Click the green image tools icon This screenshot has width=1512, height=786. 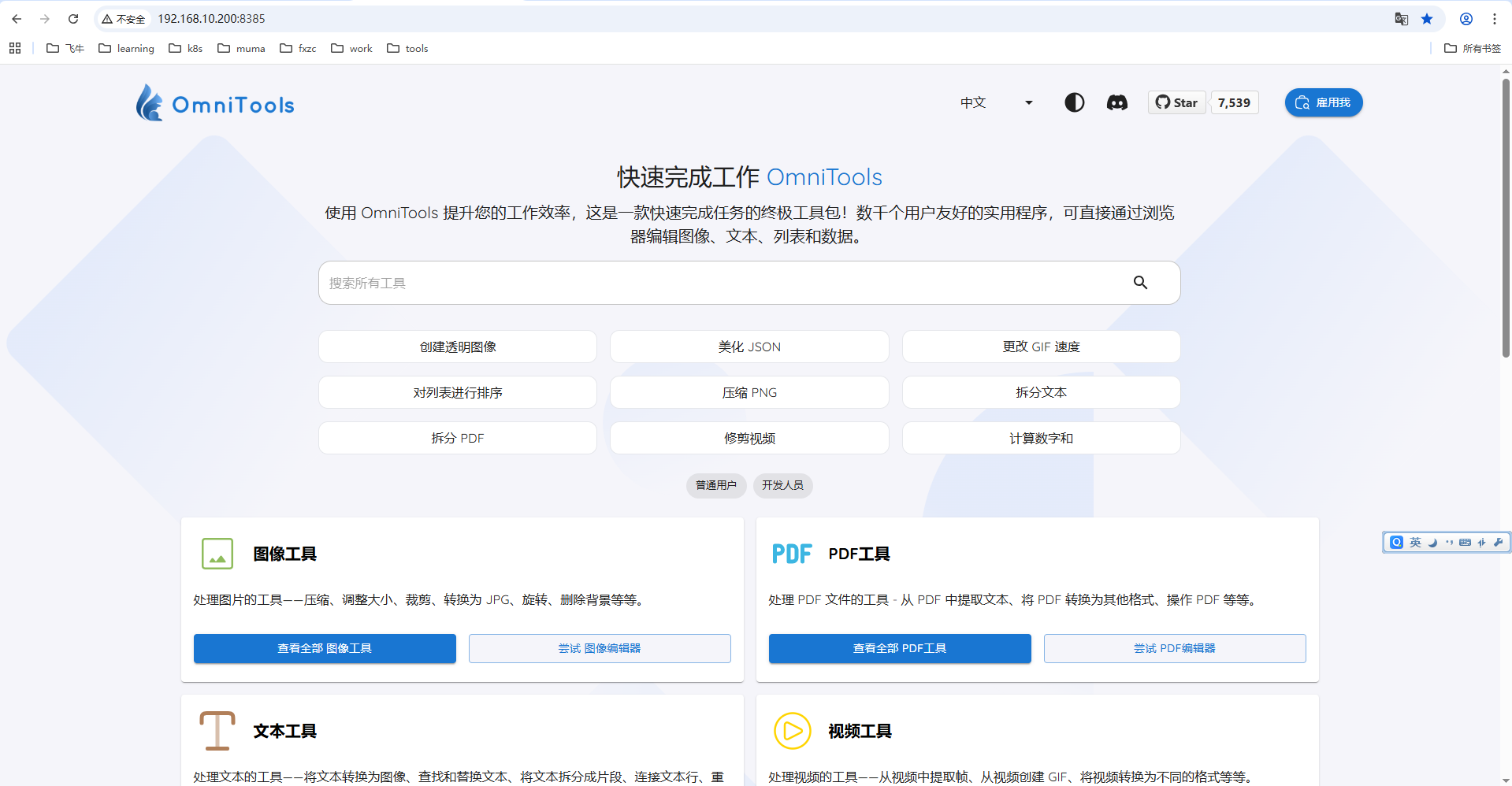217,554
